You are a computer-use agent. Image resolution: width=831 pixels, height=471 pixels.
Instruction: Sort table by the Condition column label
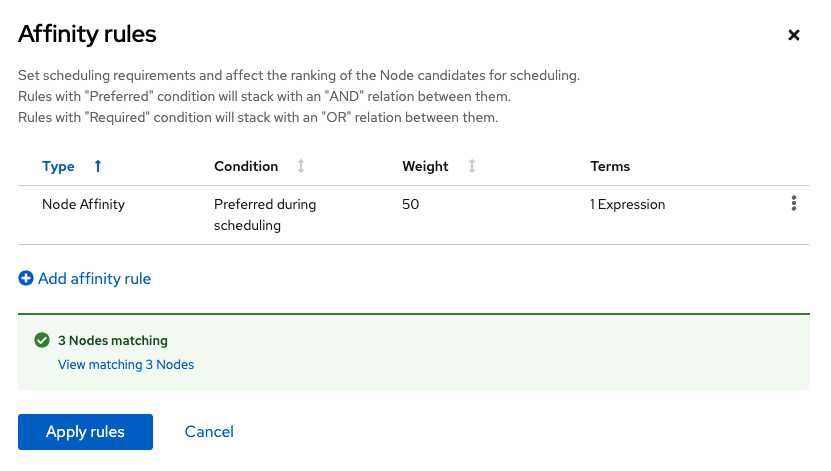click(246, 166)
